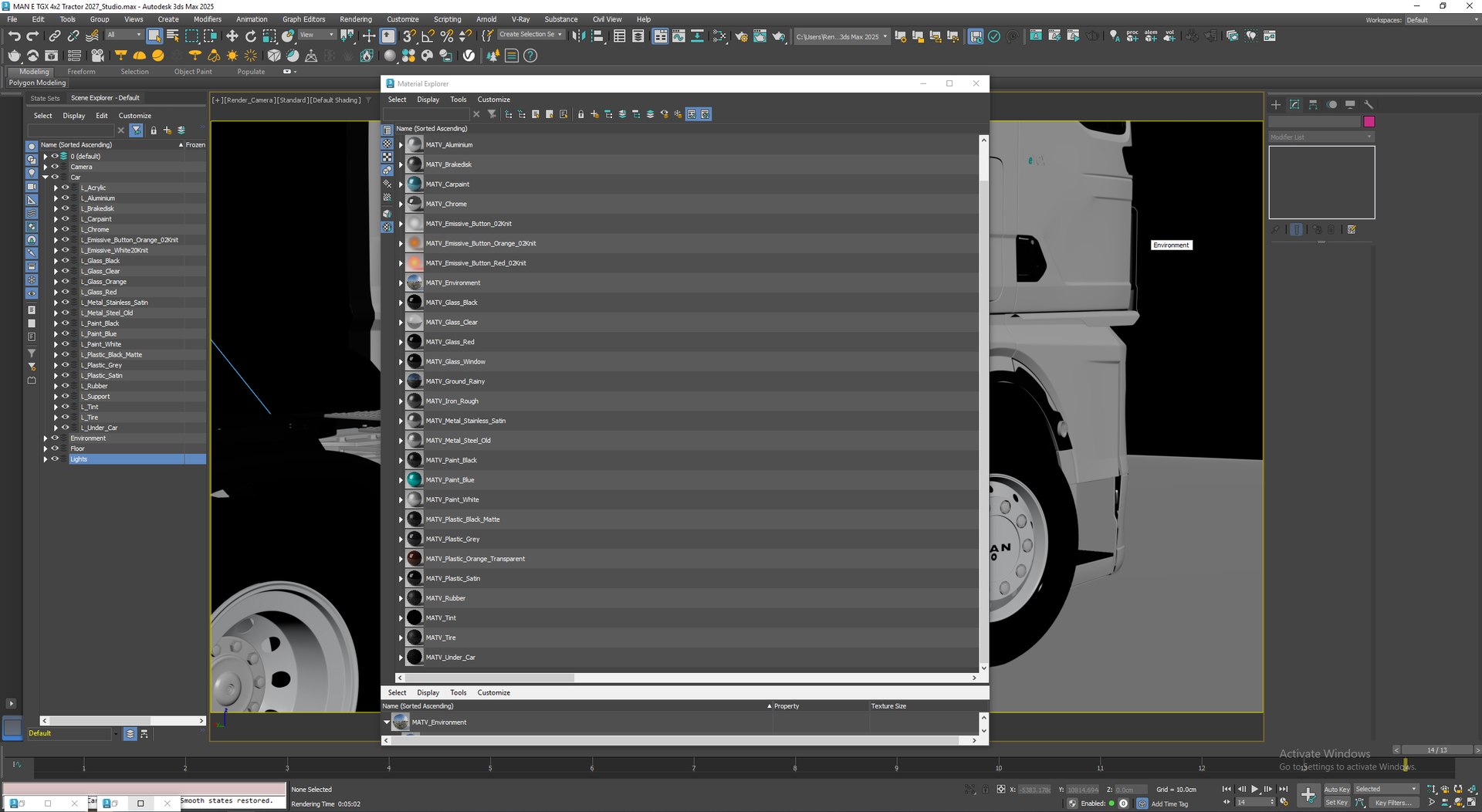Click the teapot primitive icon

(x=14, y=56)
